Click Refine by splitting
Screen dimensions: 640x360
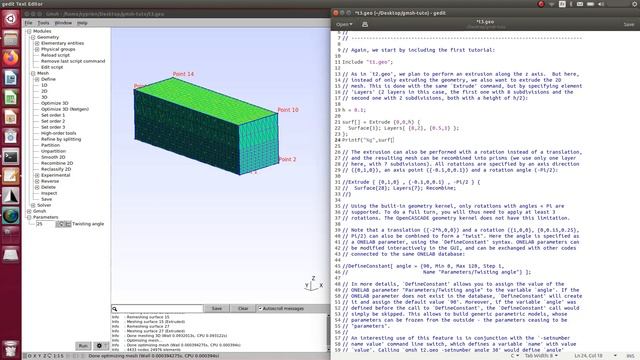61,139
